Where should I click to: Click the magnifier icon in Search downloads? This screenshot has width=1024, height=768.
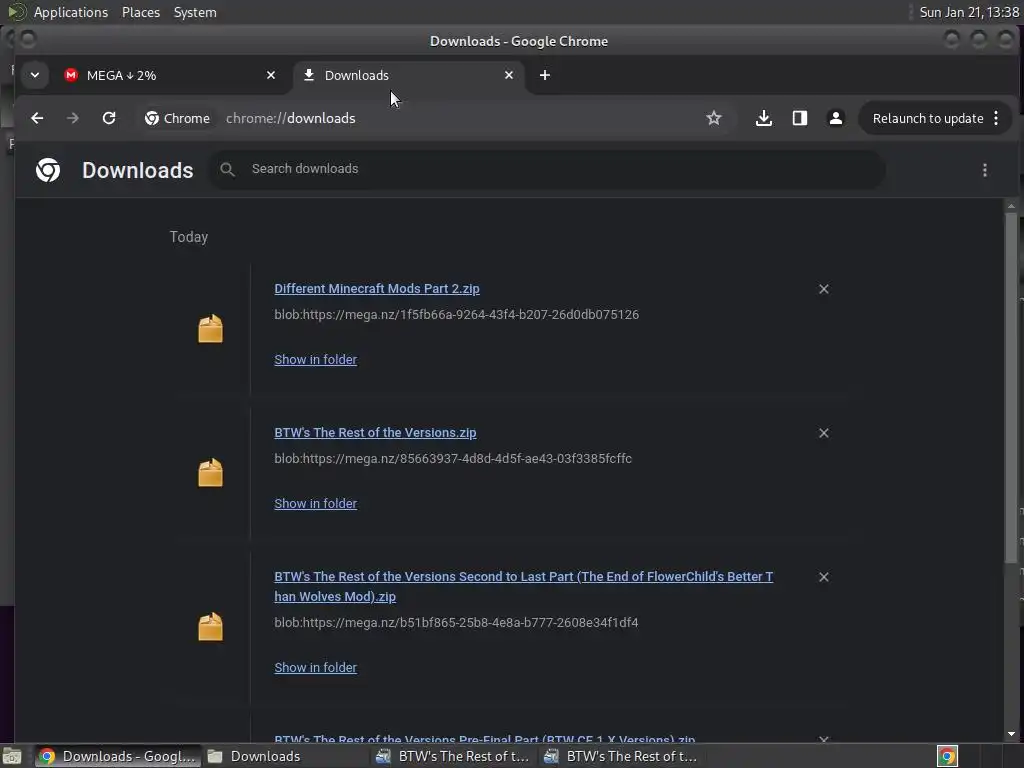227,170
